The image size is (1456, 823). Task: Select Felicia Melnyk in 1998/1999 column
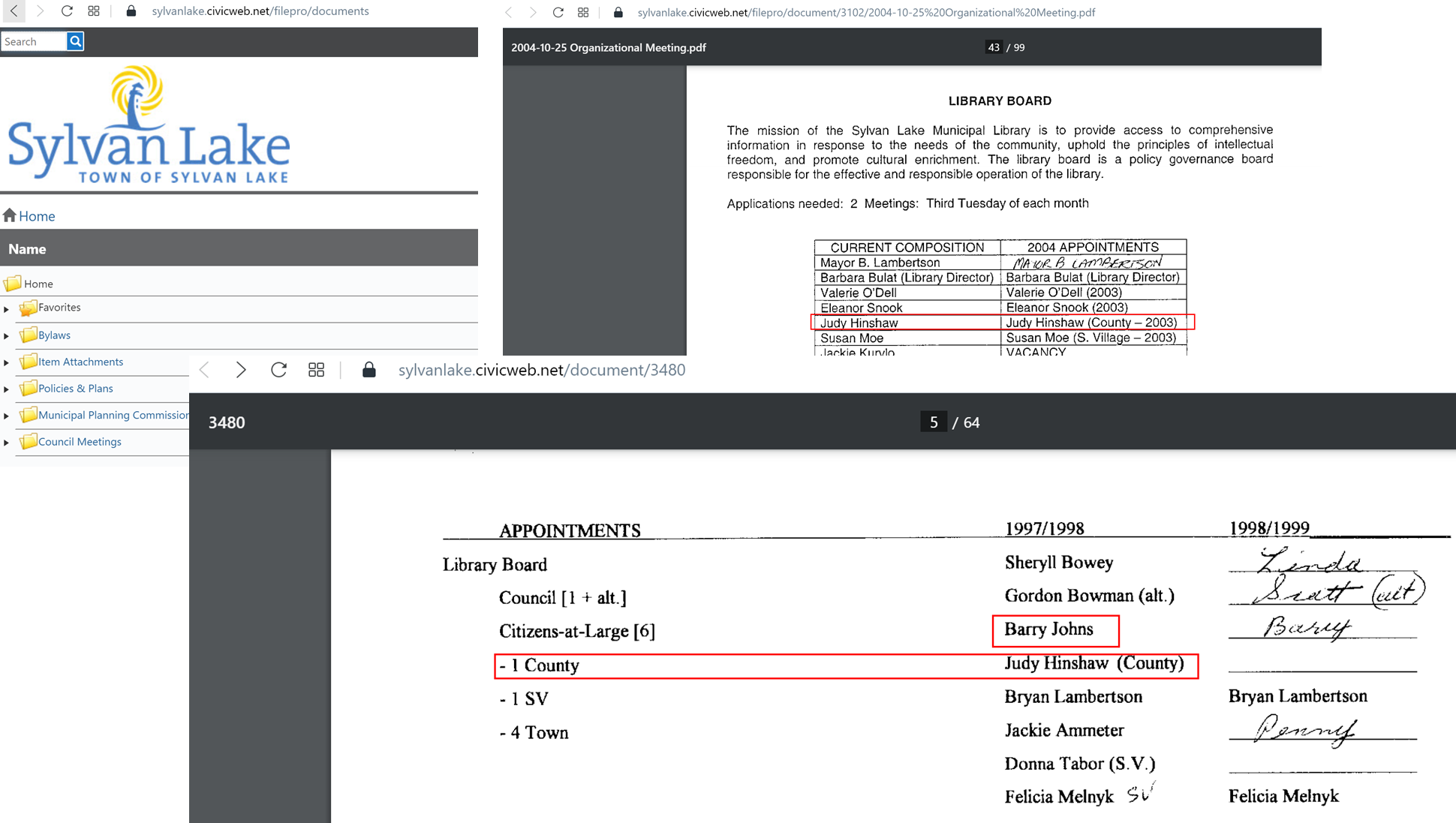click(x=1283, y=796)
